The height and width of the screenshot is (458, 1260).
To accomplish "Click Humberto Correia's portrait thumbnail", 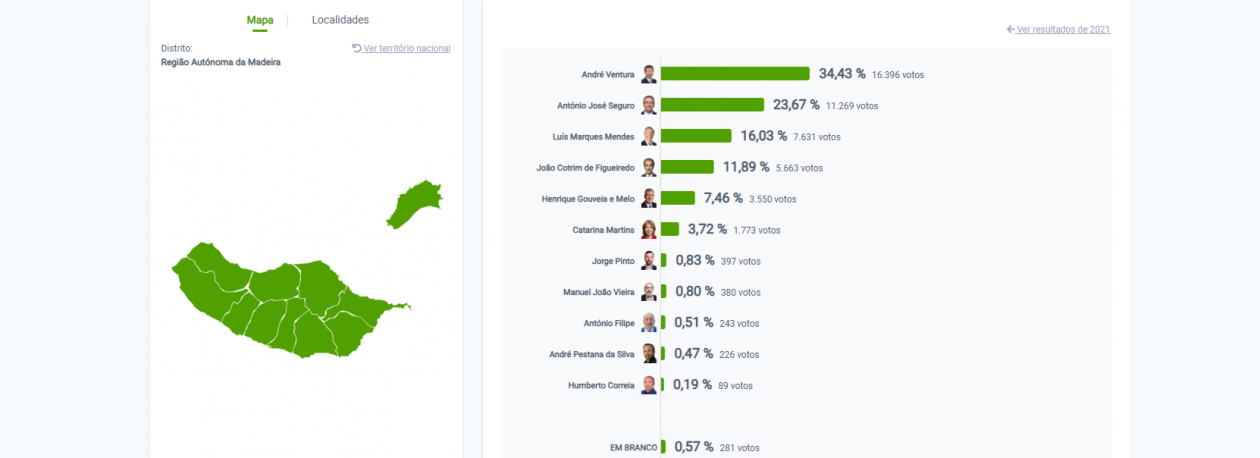I will click(x=649, y=385).
